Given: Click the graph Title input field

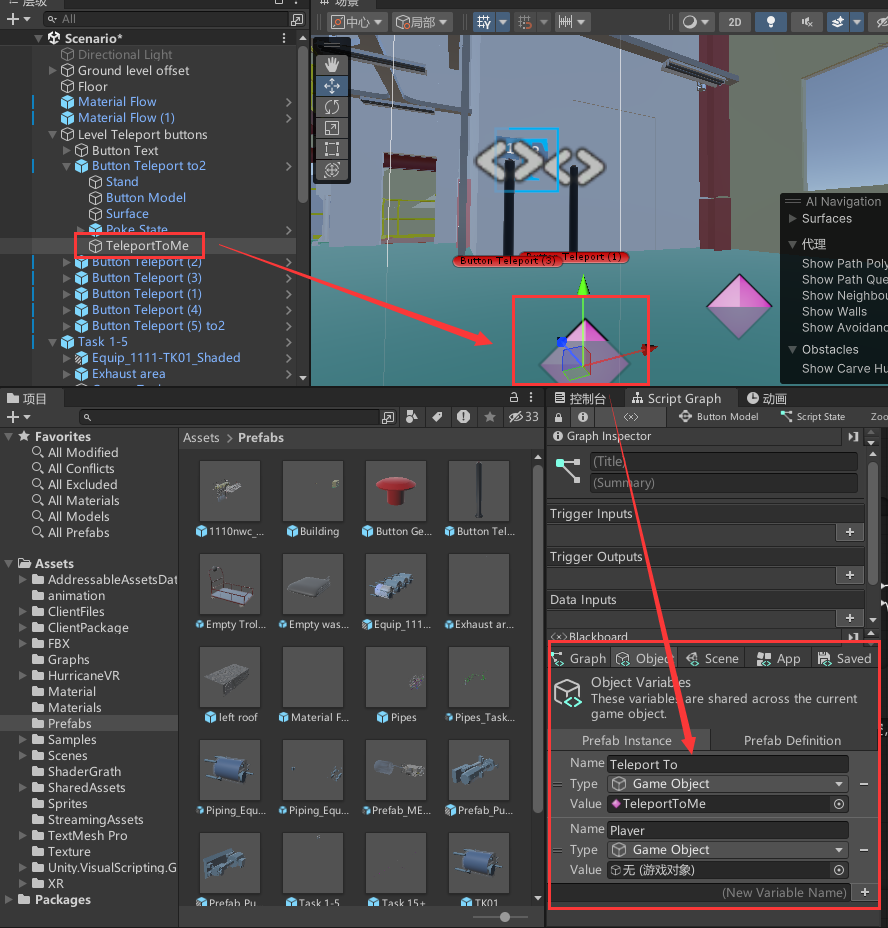Looking at the screenshot, I should click(x=723, y=462).
